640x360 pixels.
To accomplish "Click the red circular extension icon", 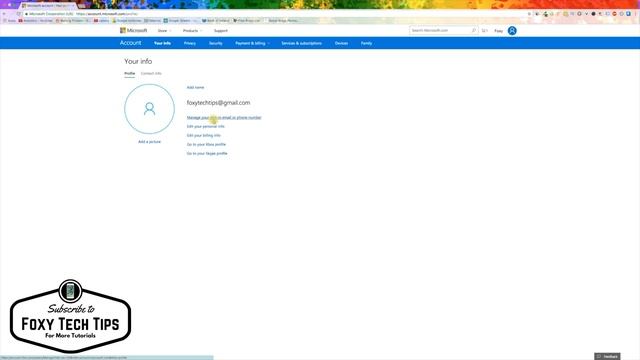I will point(614,14).
